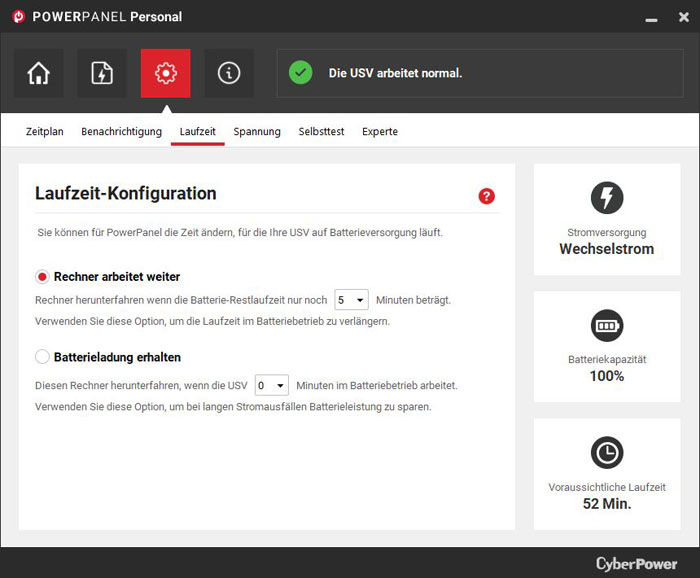
Task: Click the 'POWERPANEL Personal' title text
Action: (107, 17)
